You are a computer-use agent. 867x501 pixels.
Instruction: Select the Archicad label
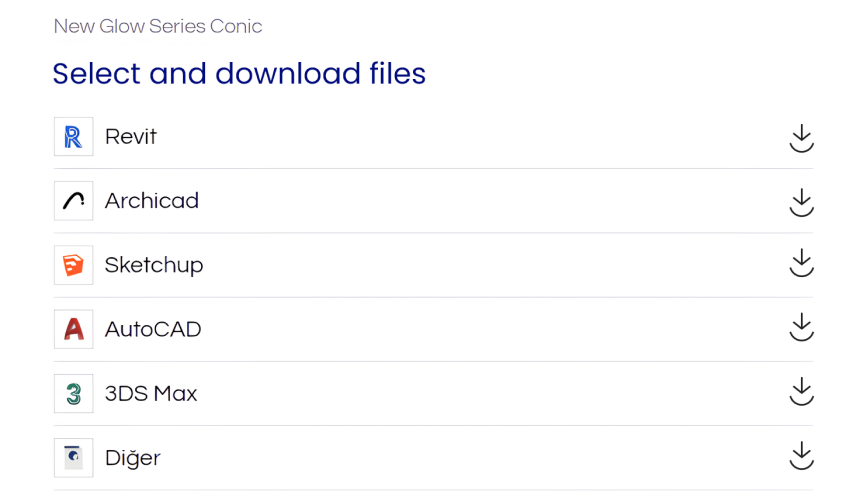pyautogui.click(x=152, y=201)
